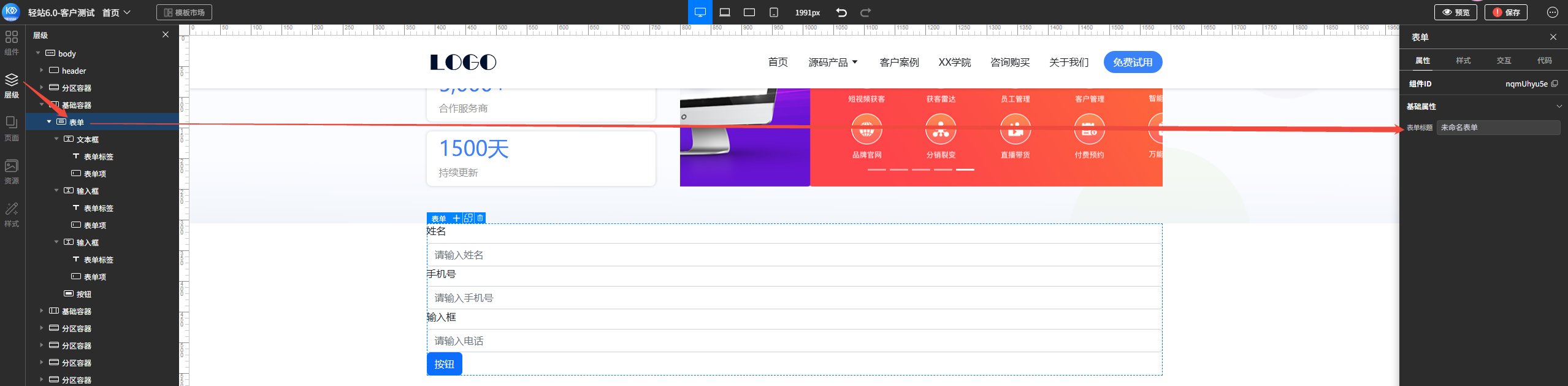The width and height of the screenshot is (1568, 386).
Task: Click the 1500天 statistic text
Action: coord(473,149)
